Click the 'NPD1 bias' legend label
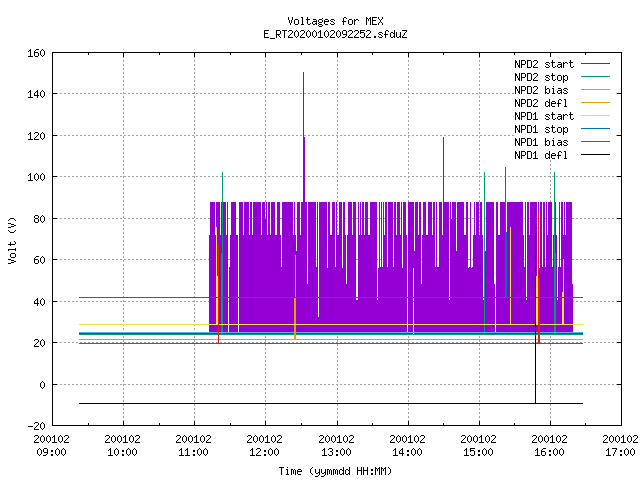The height and width of the screenshot is (480, 640). [x=541, y=142]
